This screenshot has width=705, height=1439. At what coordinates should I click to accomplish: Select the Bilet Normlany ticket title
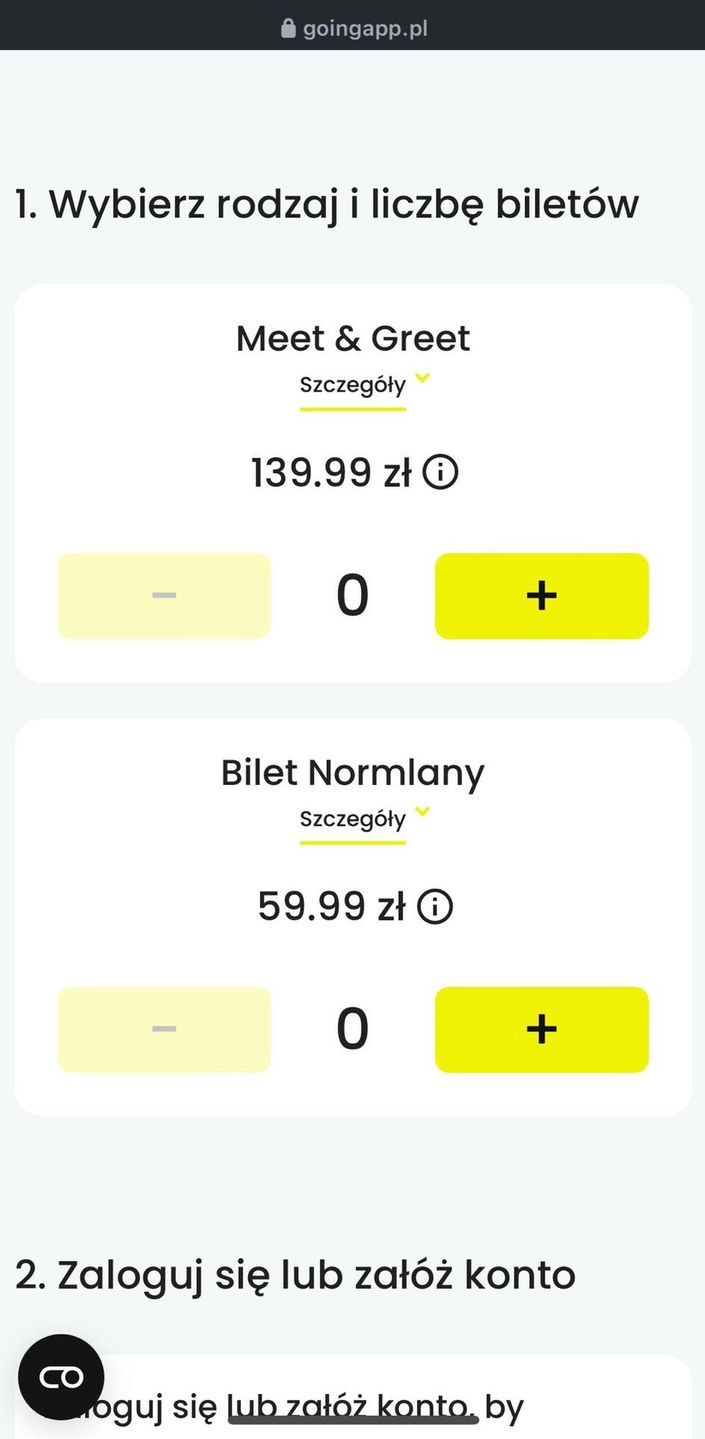point(353,773)
